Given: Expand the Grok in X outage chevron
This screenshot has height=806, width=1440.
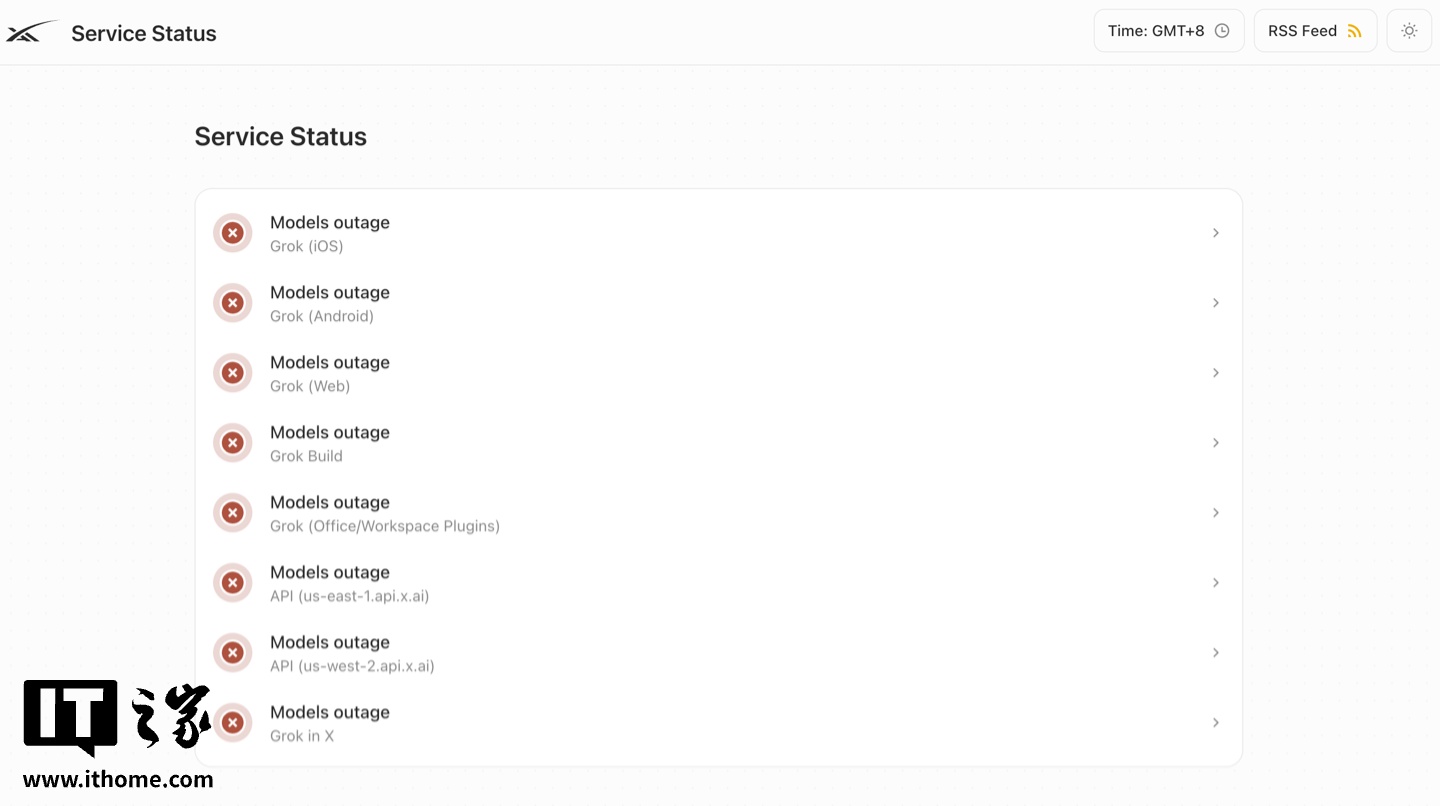Looking at the screenshot, I should (x=1216, y=723).
